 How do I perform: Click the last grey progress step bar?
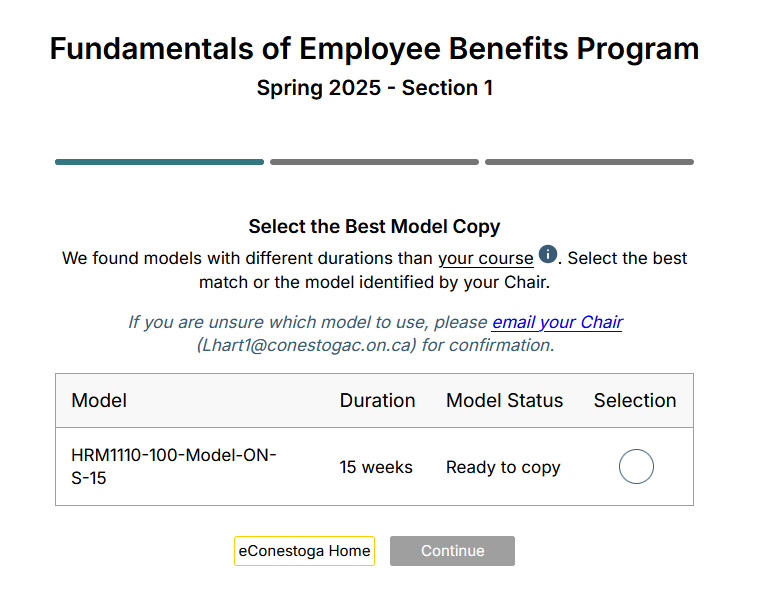(x=589, y=162)
